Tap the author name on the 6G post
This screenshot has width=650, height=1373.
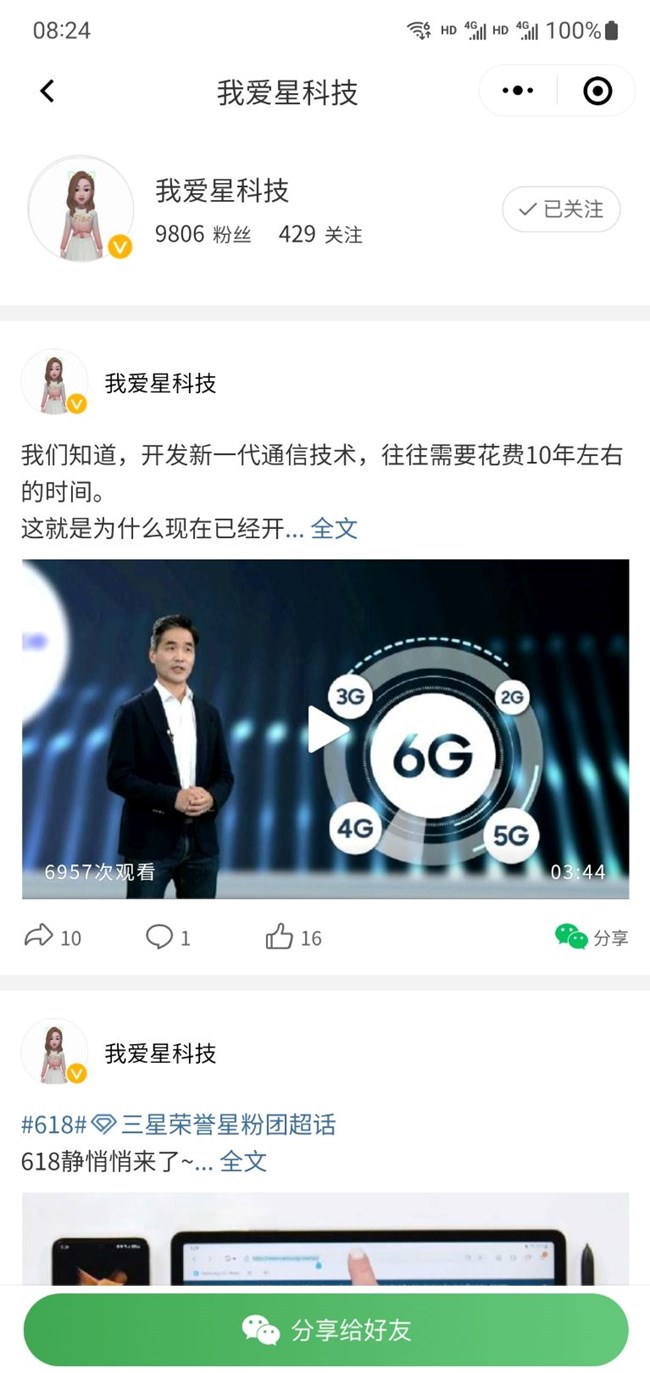[160, 383]
